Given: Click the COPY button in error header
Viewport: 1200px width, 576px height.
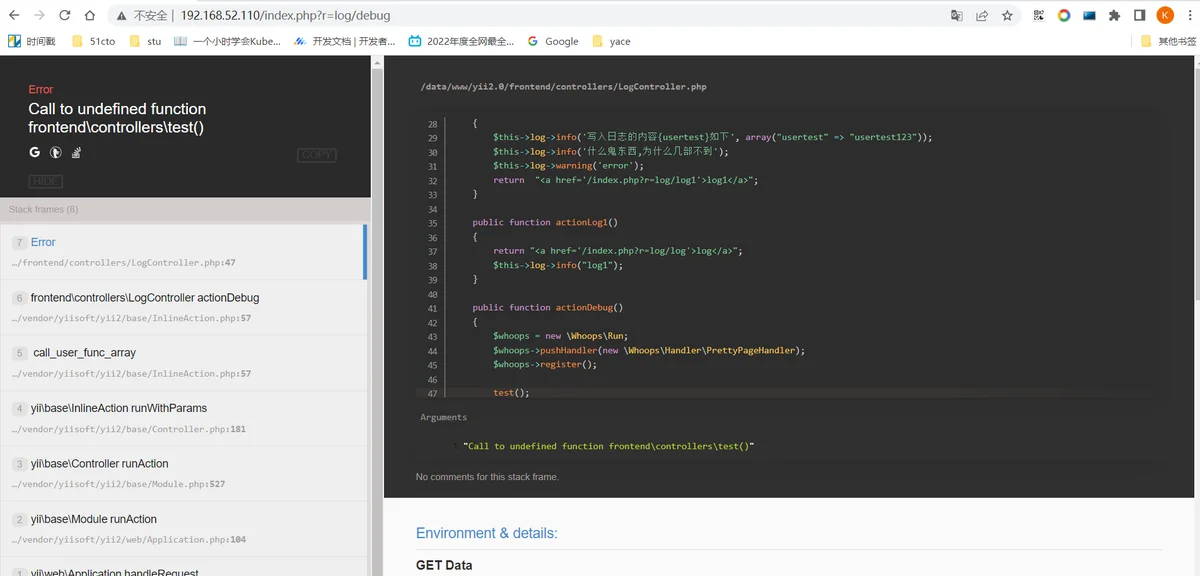Looking at the screenshot, I should tap(317, 155).
